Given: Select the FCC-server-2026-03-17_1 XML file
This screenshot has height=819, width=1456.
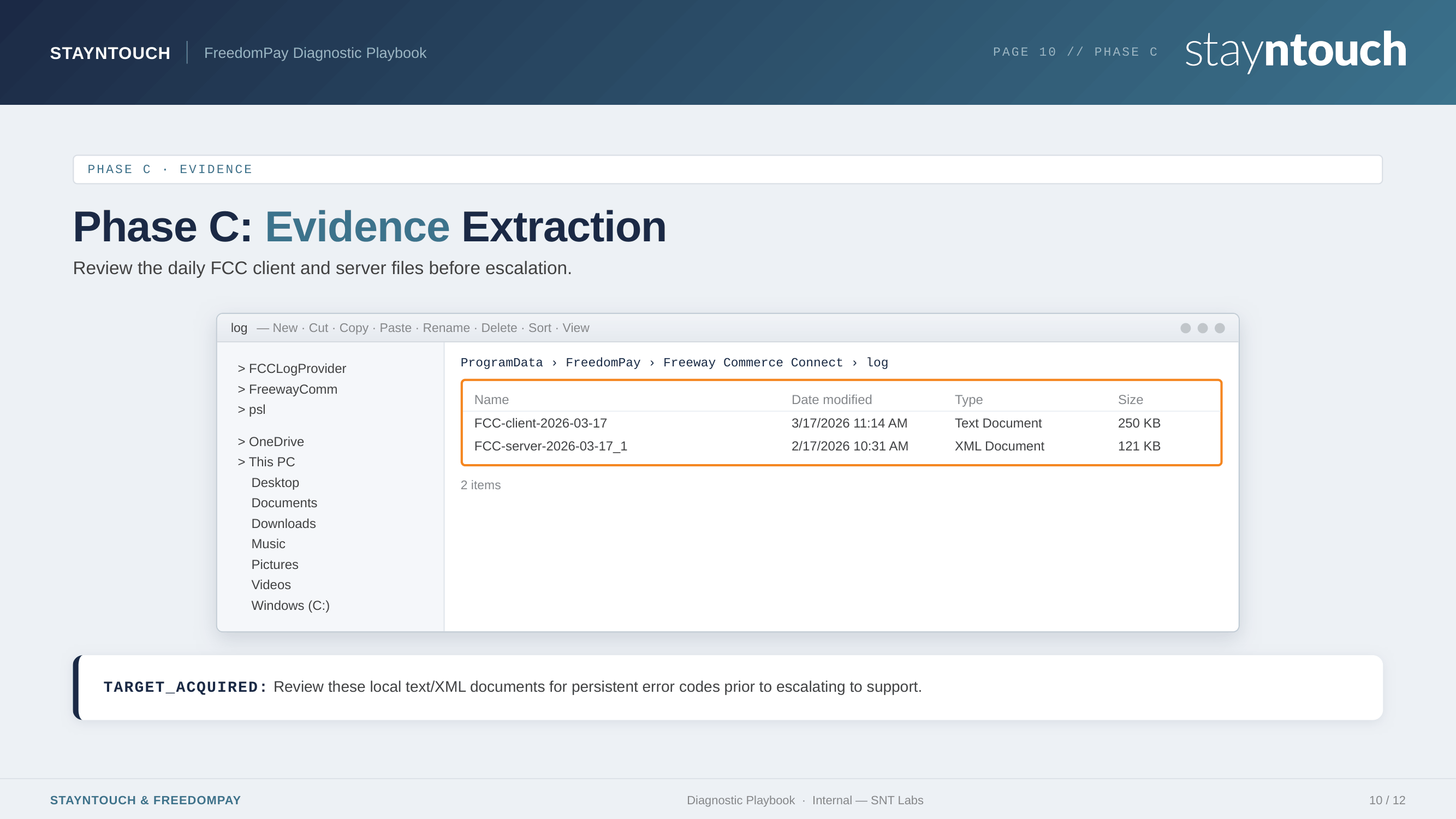Looking at the screenshot, I should click(550, 447).
